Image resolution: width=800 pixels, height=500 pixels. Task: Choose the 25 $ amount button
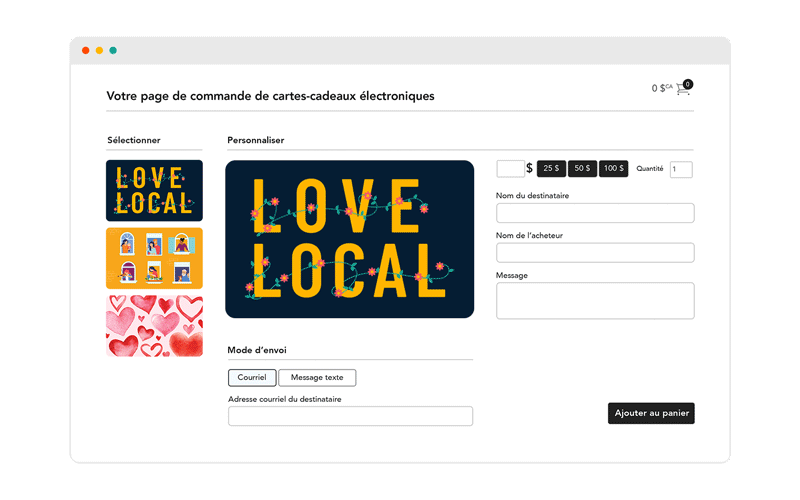[x=551, y=168]
